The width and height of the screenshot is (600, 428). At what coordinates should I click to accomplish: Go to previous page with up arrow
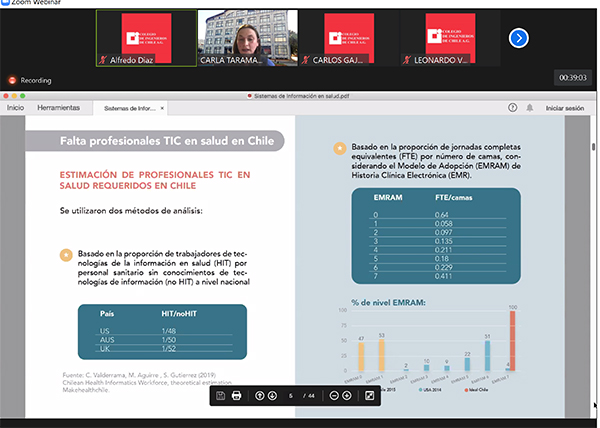tap(258, 396)
